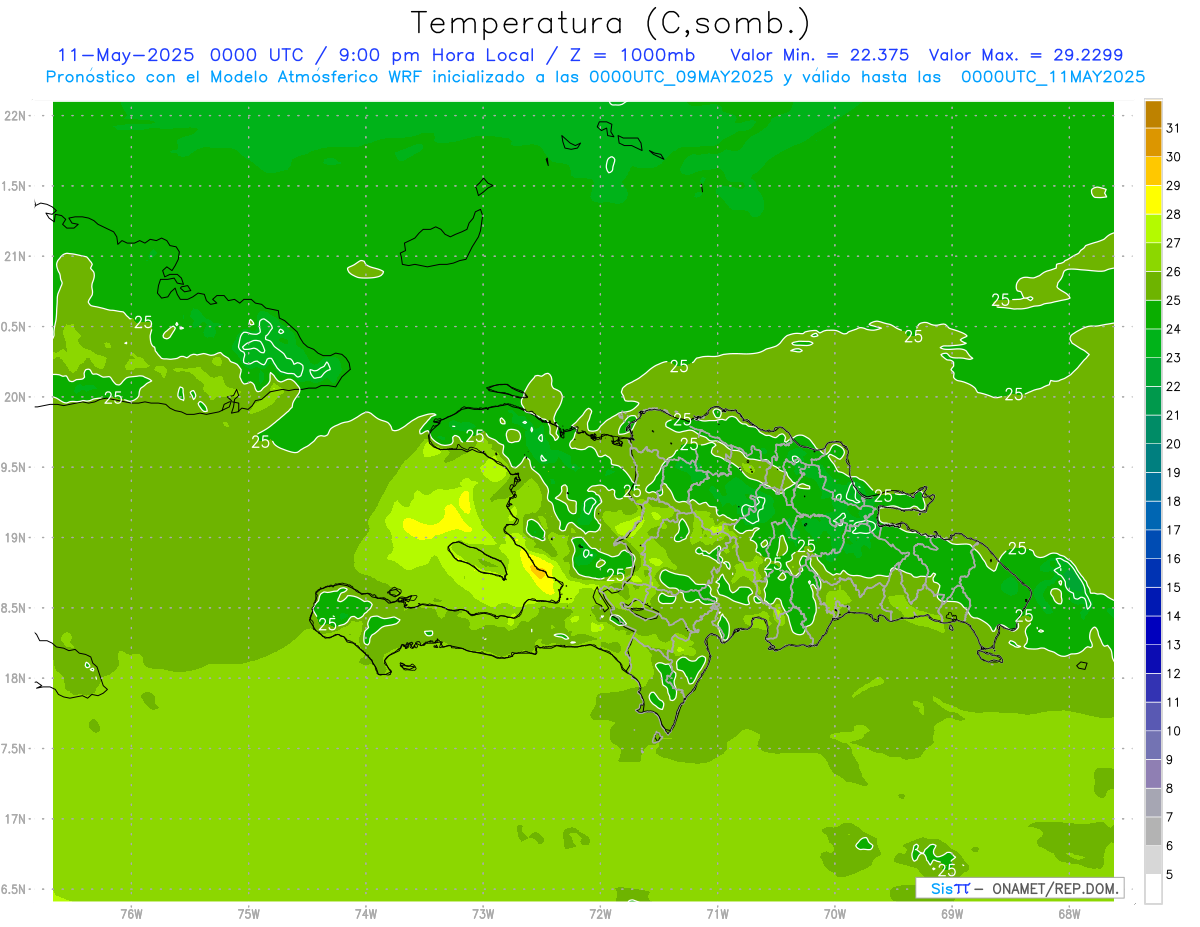Image resolution: width=1200 pixels, height=927 pixels.
Task: Click the "7.5N" latitude axis label
Action: click(14, 749)
